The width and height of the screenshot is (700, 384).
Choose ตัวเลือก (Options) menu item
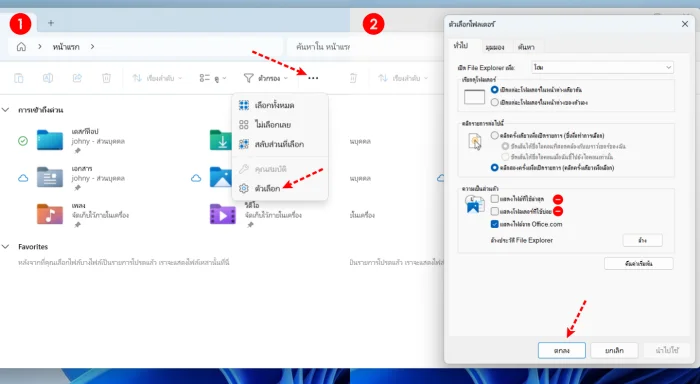click(280, 188)
